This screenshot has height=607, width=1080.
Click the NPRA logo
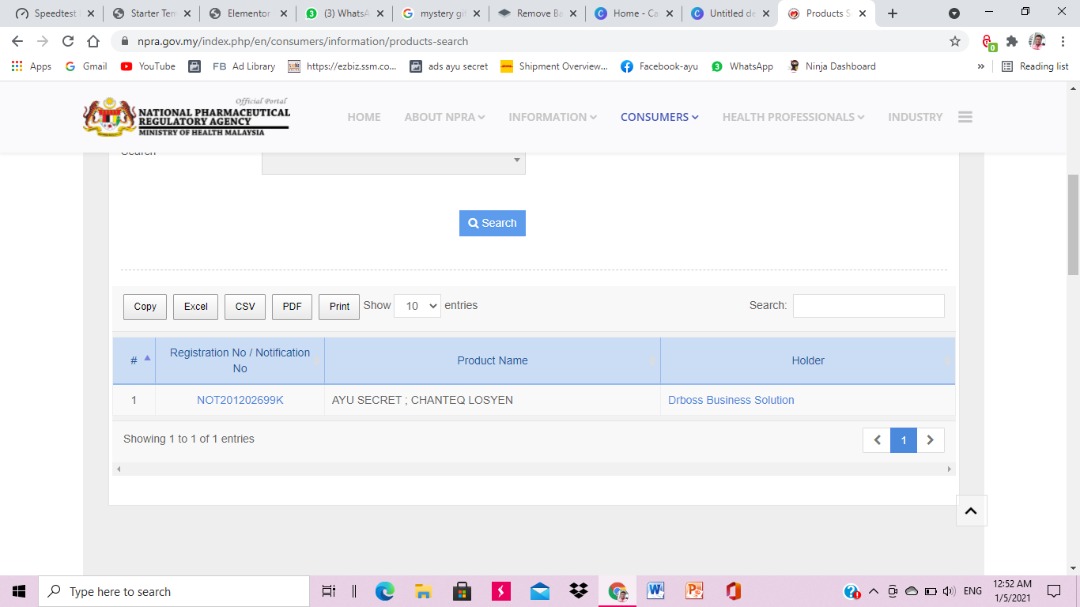[x=187, y=117]
